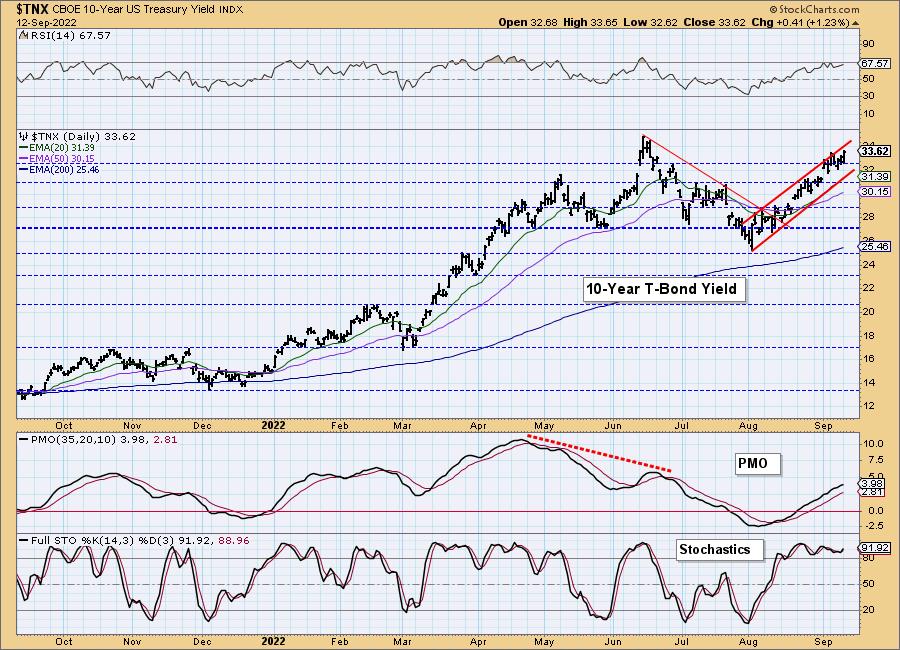Click the $TNX ticker symbol in the header
Screen dimensions: 900x650
[32, 9]
